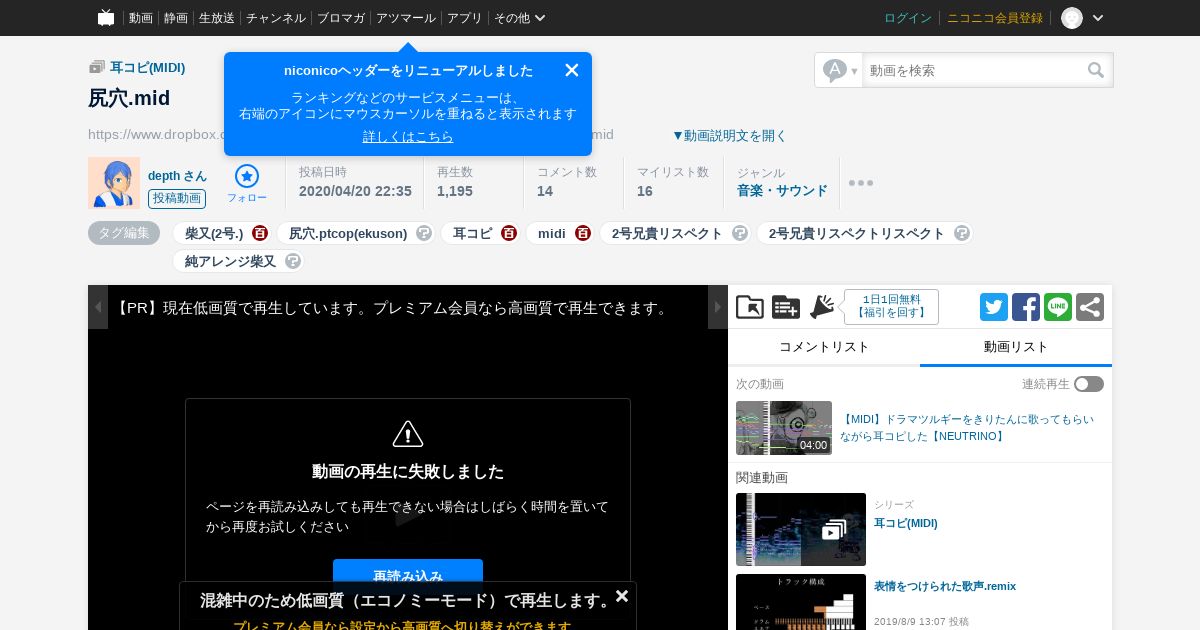Click the premium PR message text

coord(394,308)
